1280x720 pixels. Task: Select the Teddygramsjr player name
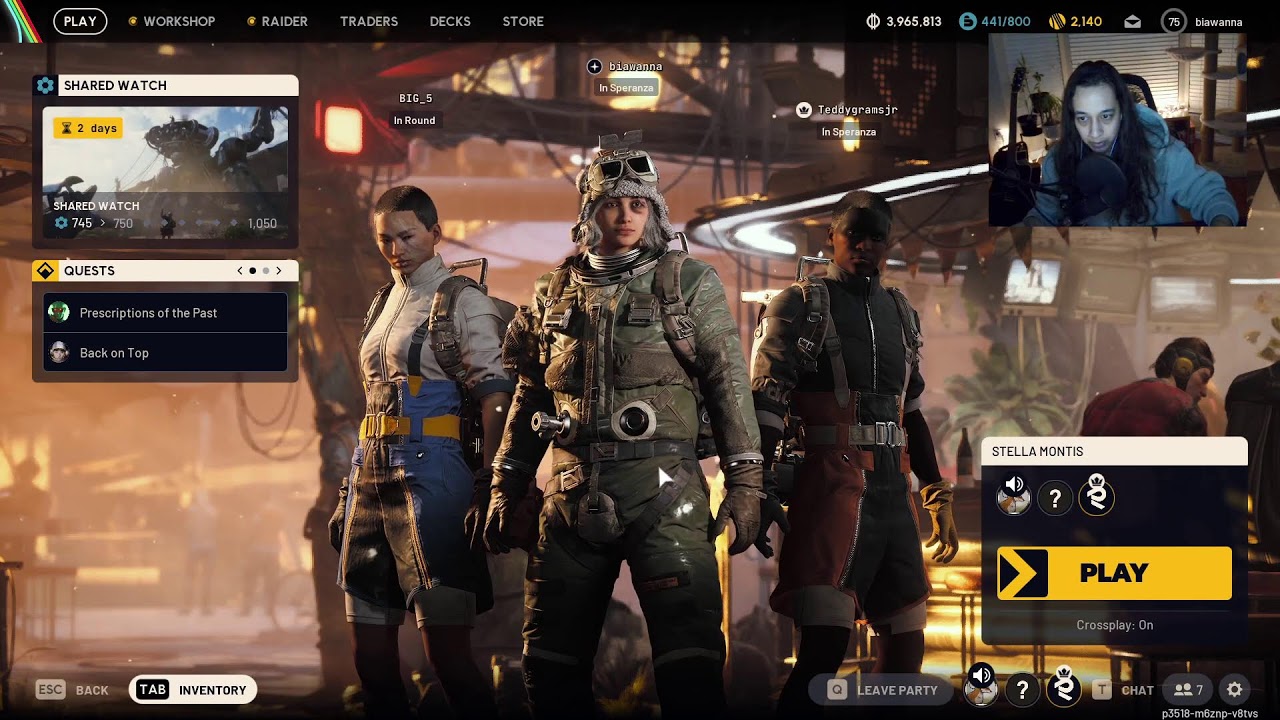pyautogui.click(x=857, y=110)
